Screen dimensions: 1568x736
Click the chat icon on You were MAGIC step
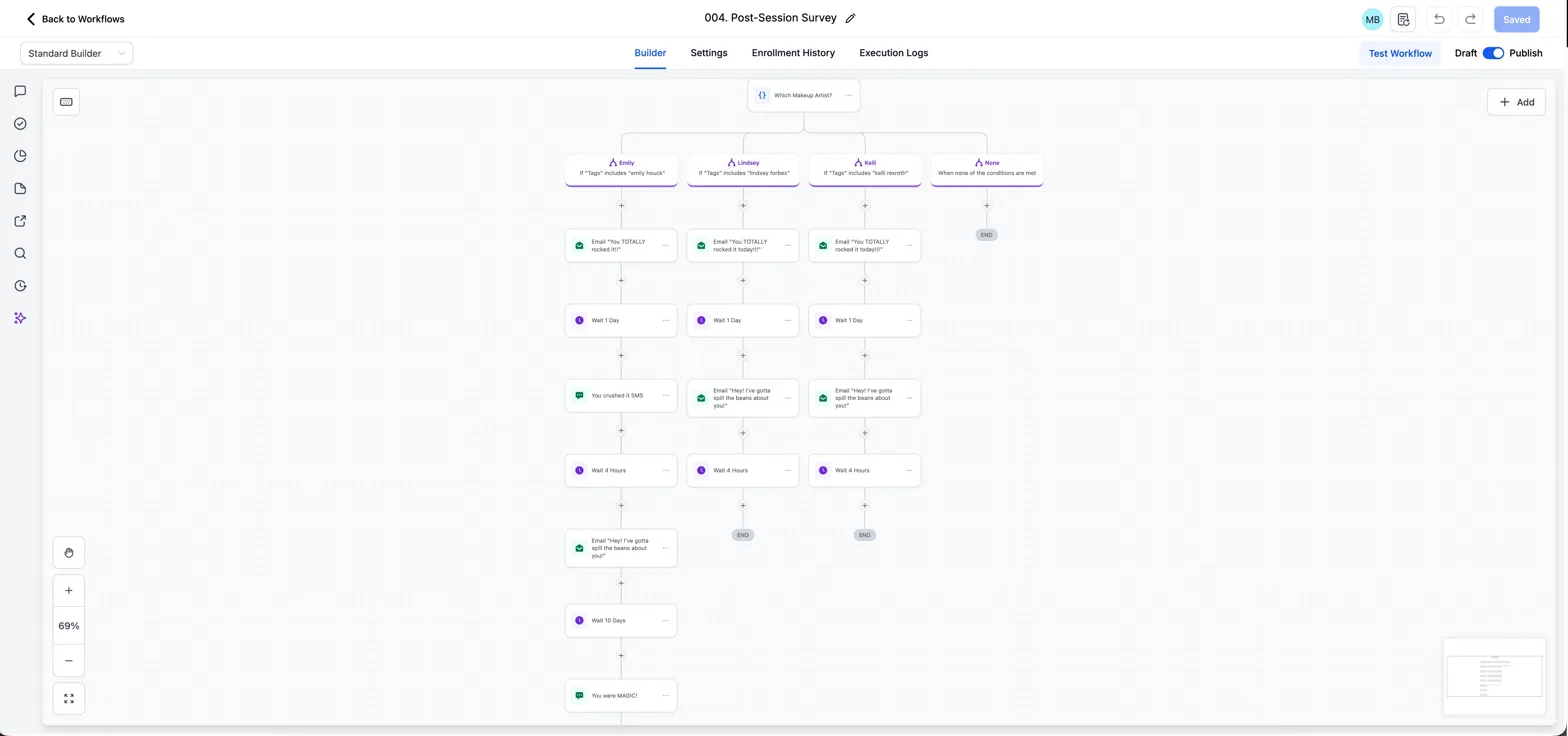(579, 695)
